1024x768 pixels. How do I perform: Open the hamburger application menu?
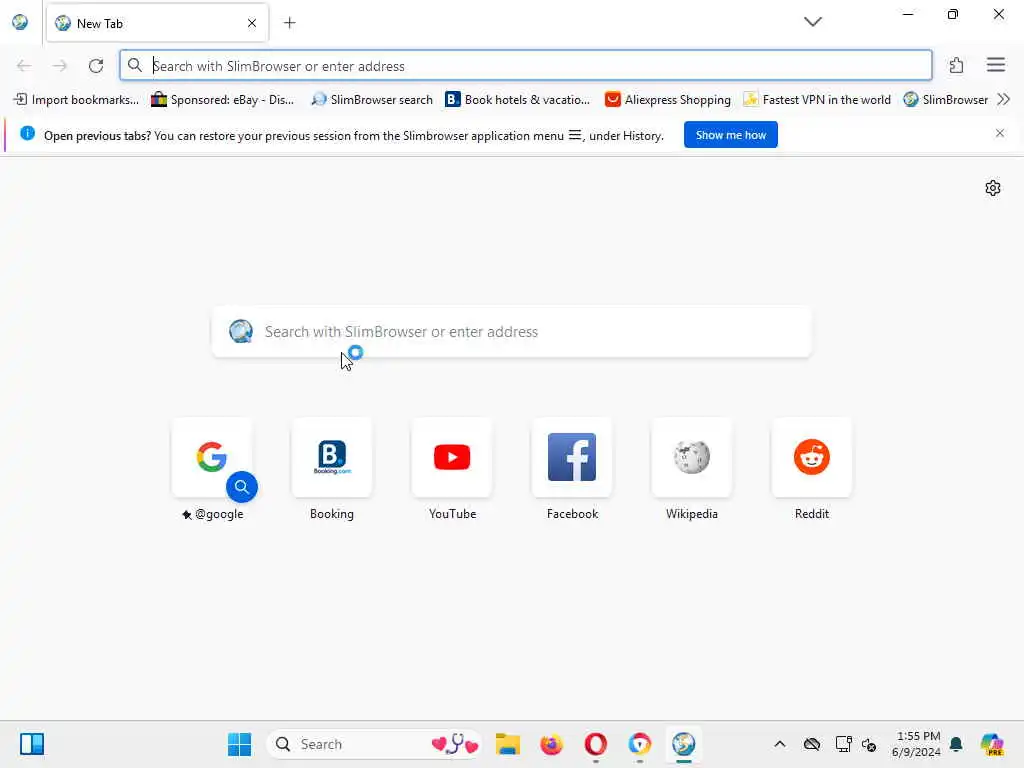995,65
